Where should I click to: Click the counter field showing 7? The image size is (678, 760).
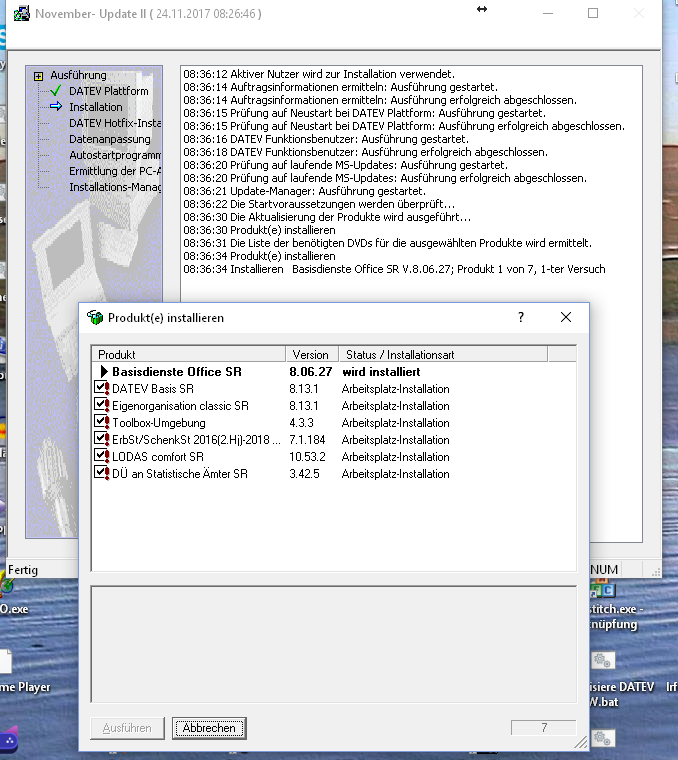point(543,728)
